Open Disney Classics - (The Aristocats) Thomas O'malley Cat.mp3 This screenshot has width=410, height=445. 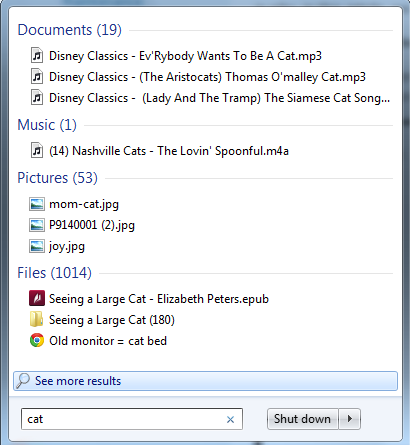[207, 77]
